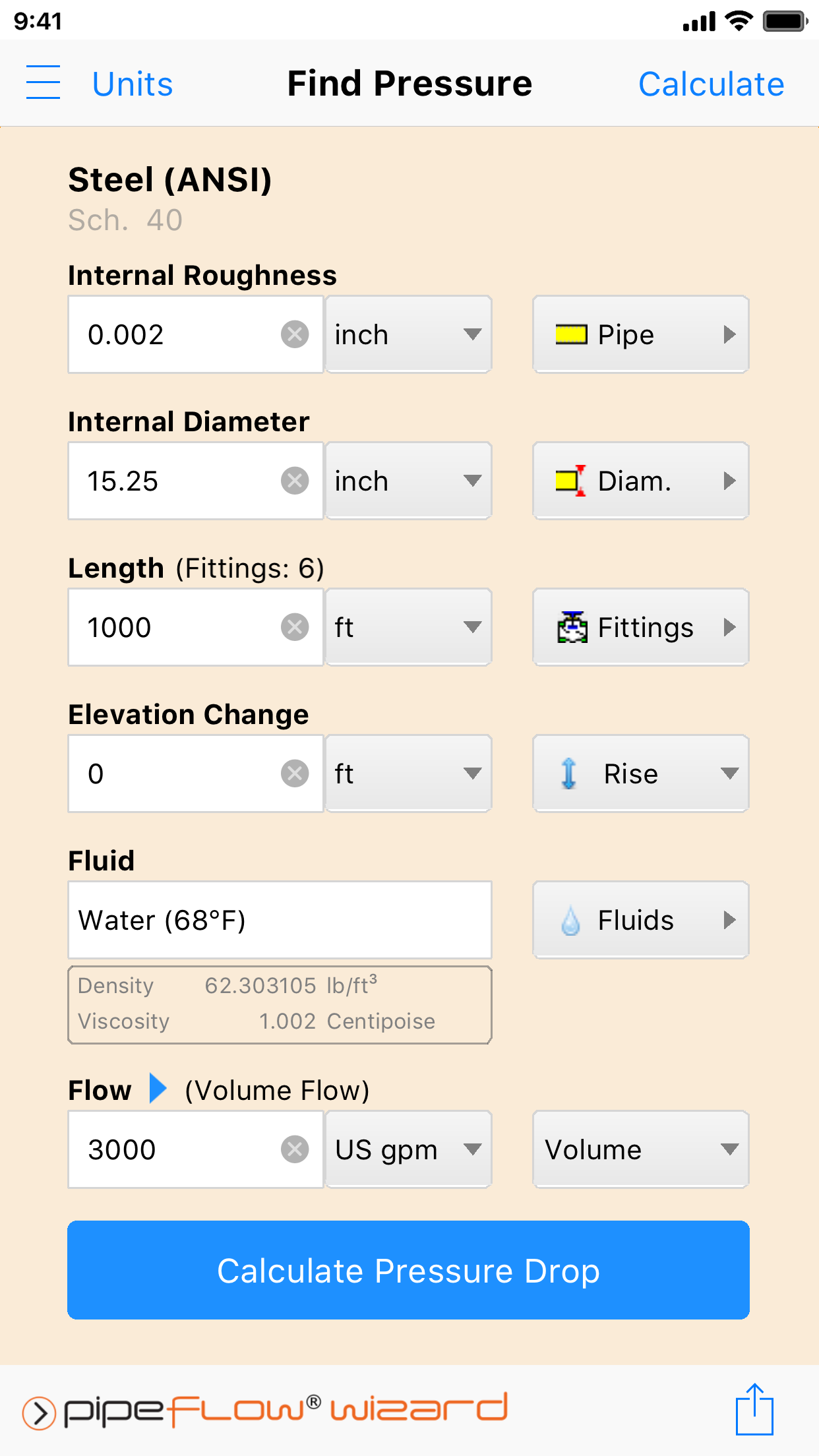
Task: Change Rise to Fall via elevation dropdown
Action: [729, 773]
